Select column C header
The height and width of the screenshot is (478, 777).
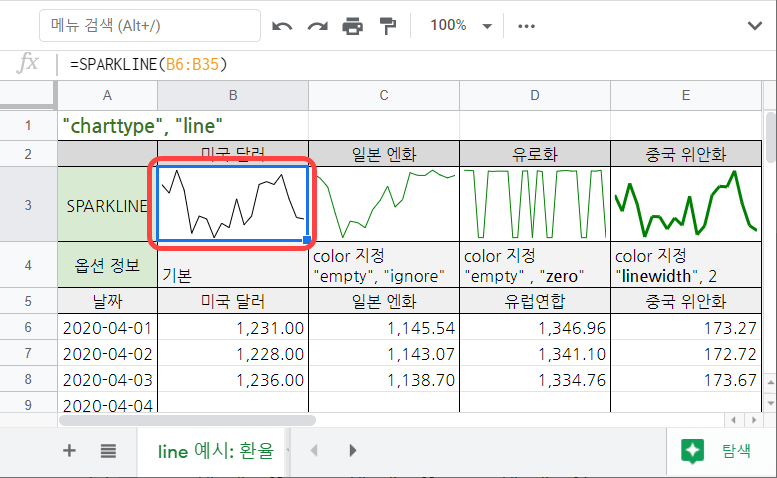coord(384,95)
